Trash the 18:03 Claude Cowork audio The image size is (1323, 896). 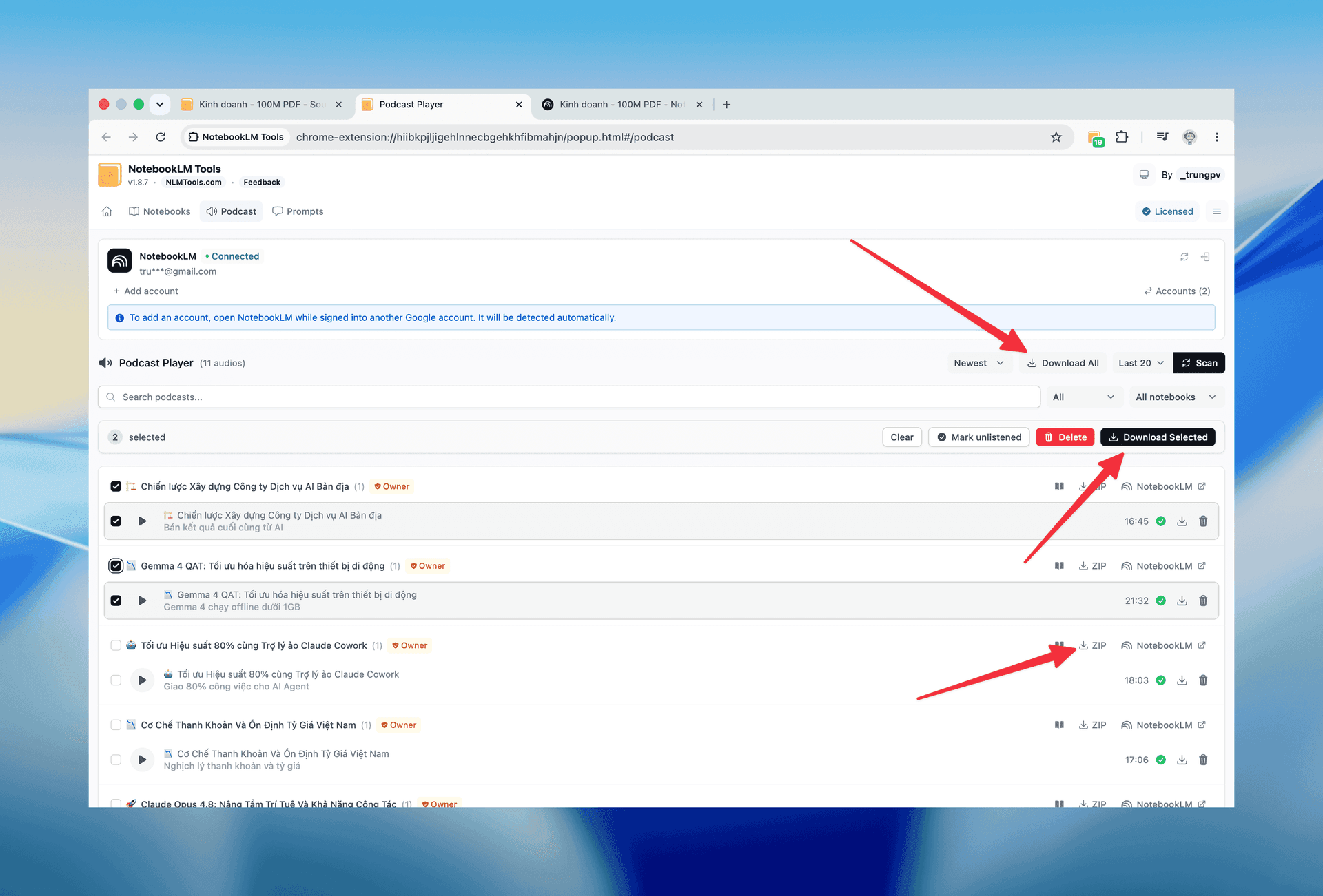[1203, 680]
